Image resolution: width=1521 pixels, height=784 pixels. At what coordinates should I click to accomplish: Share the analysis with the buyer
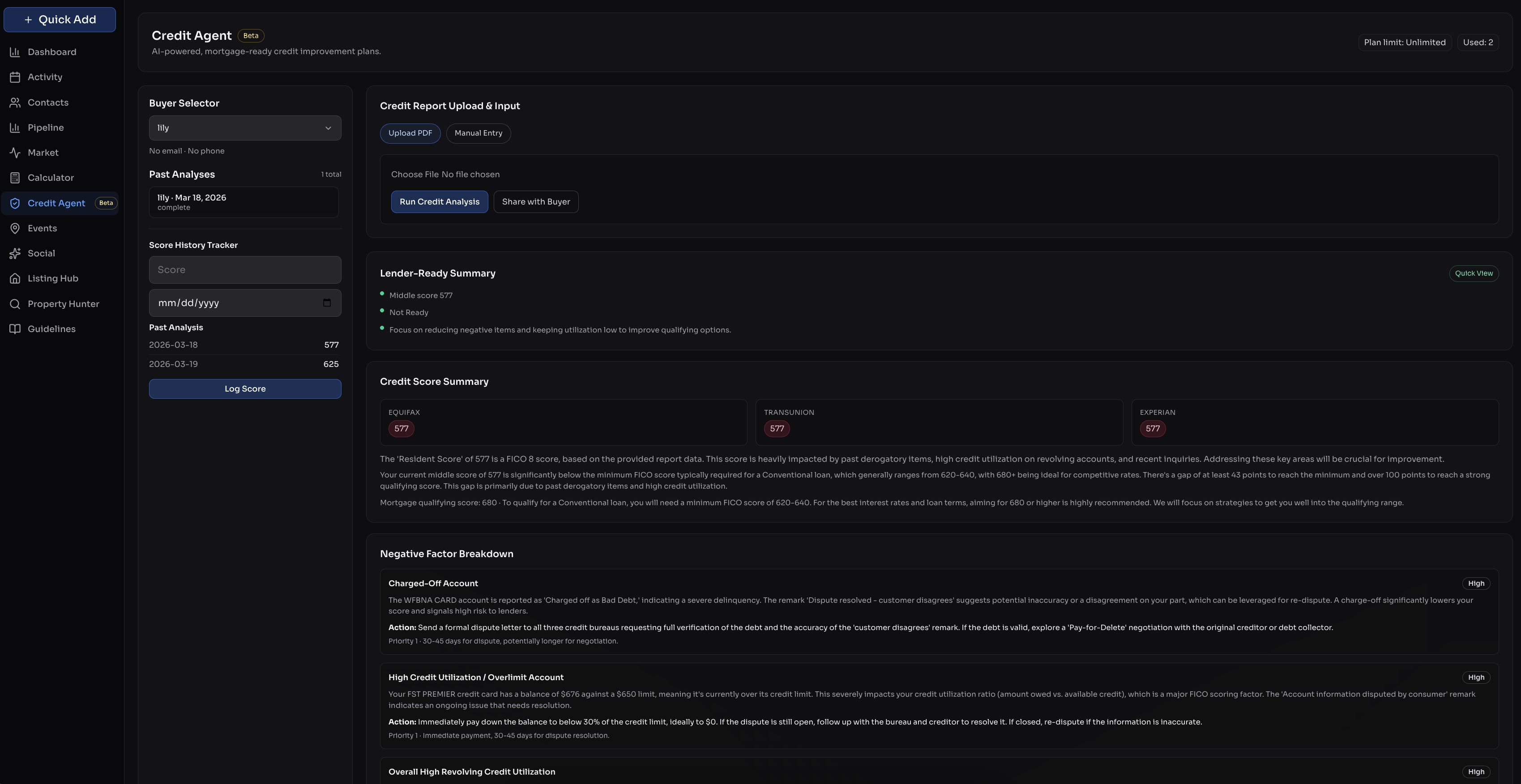pyautogui.click(x=535, y=201)
